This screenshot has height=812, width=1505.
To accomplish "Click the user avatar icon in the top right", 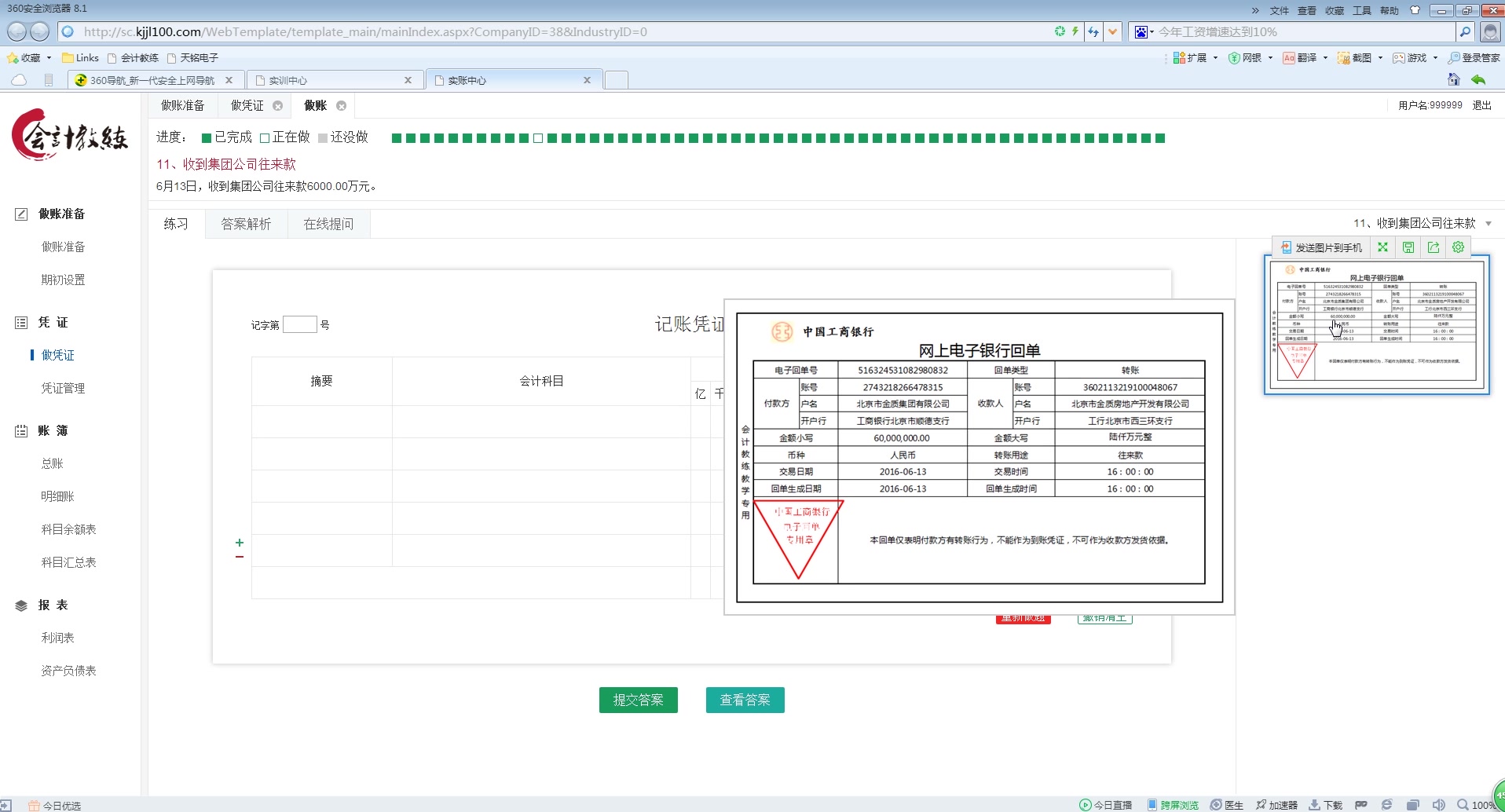I will click(1490, 32).
